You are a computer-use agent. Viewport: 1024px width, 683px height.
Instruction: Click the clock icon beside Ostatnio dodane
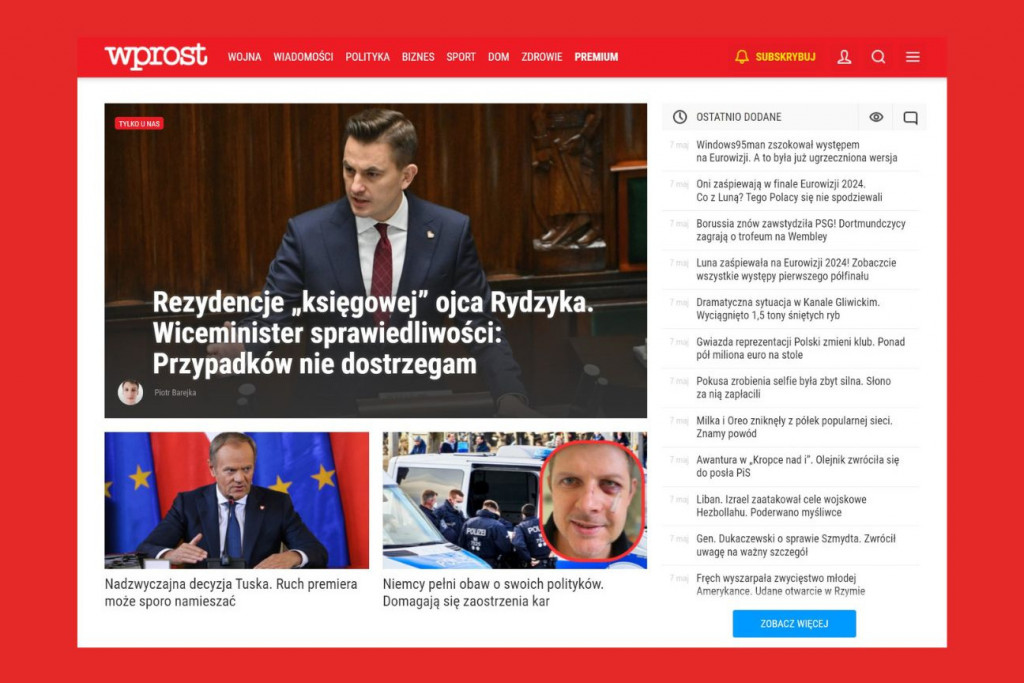(680, 117)
